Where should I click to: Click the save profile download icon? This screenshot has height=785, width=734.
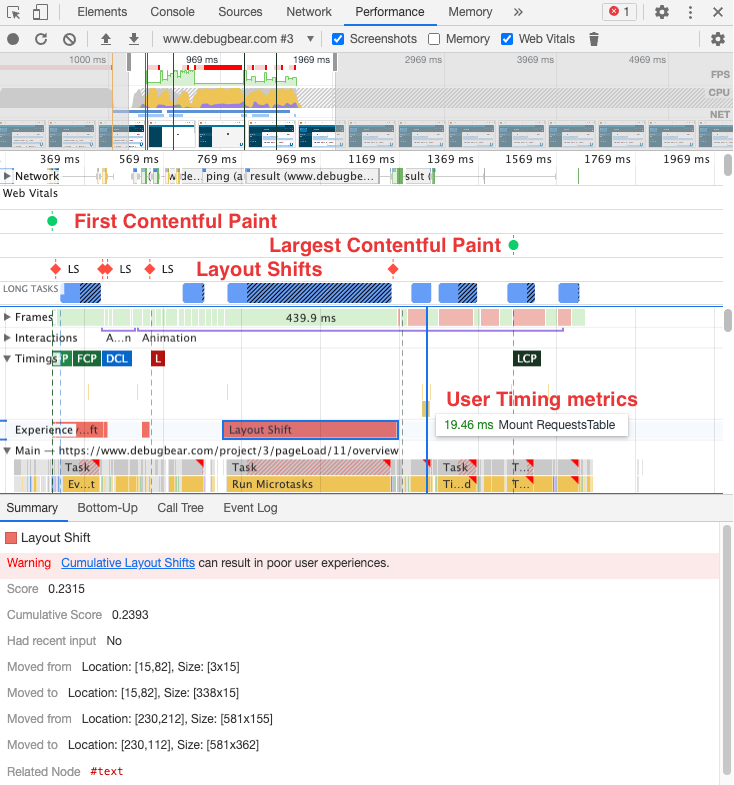(134, 39)
